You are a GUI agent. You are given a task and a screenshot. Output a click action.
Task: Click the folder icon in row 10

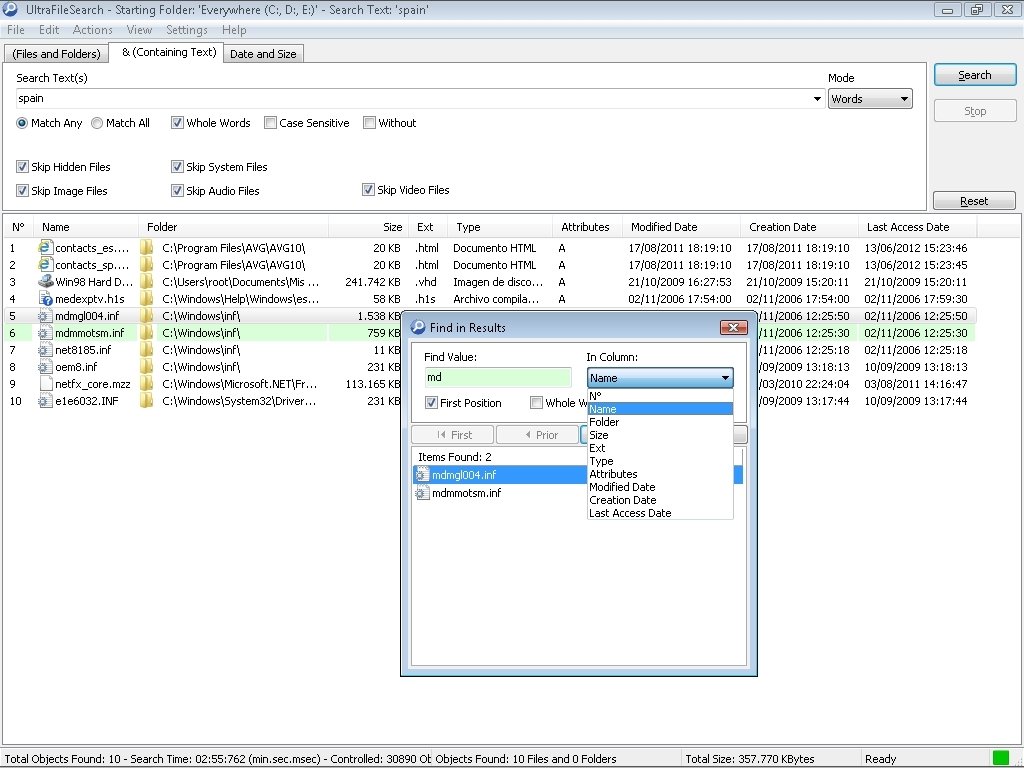148,400
